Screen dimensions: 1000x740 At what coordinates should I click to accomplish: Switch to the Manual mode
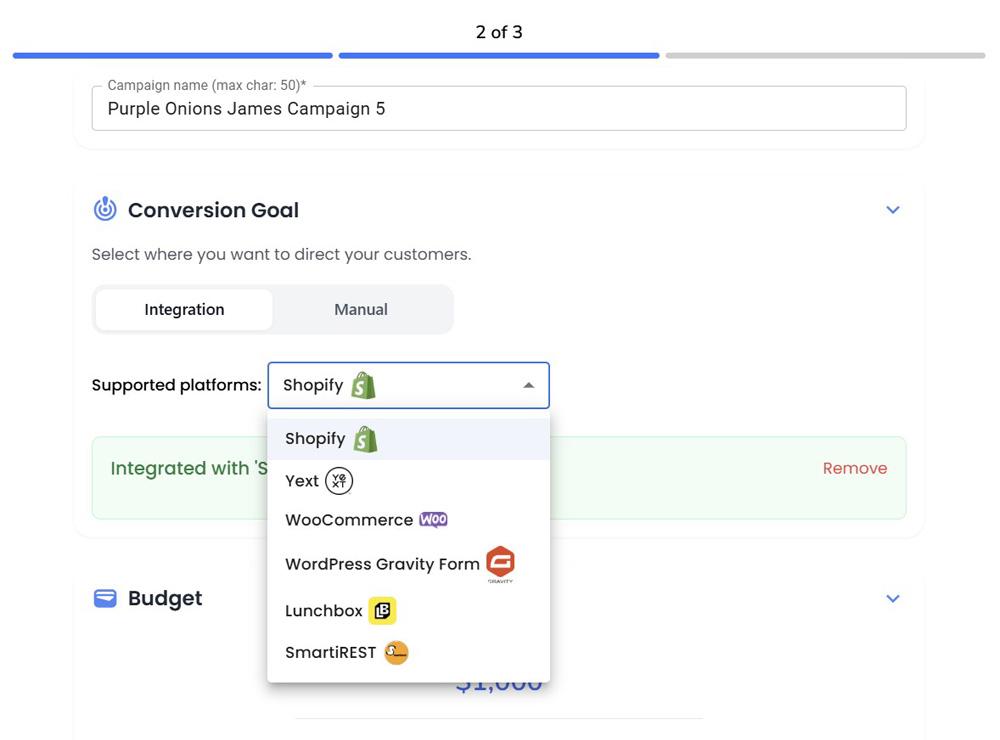[361, 310]
